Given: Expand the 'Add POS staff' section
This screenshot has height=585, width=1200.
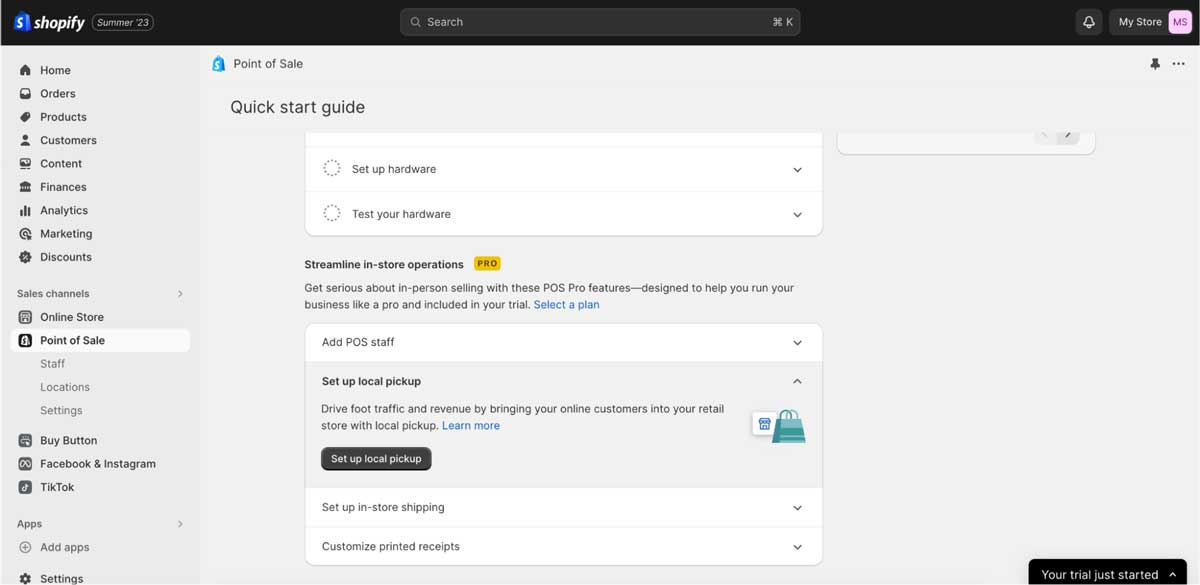Looking at the screenshot, I should [797, 342].
